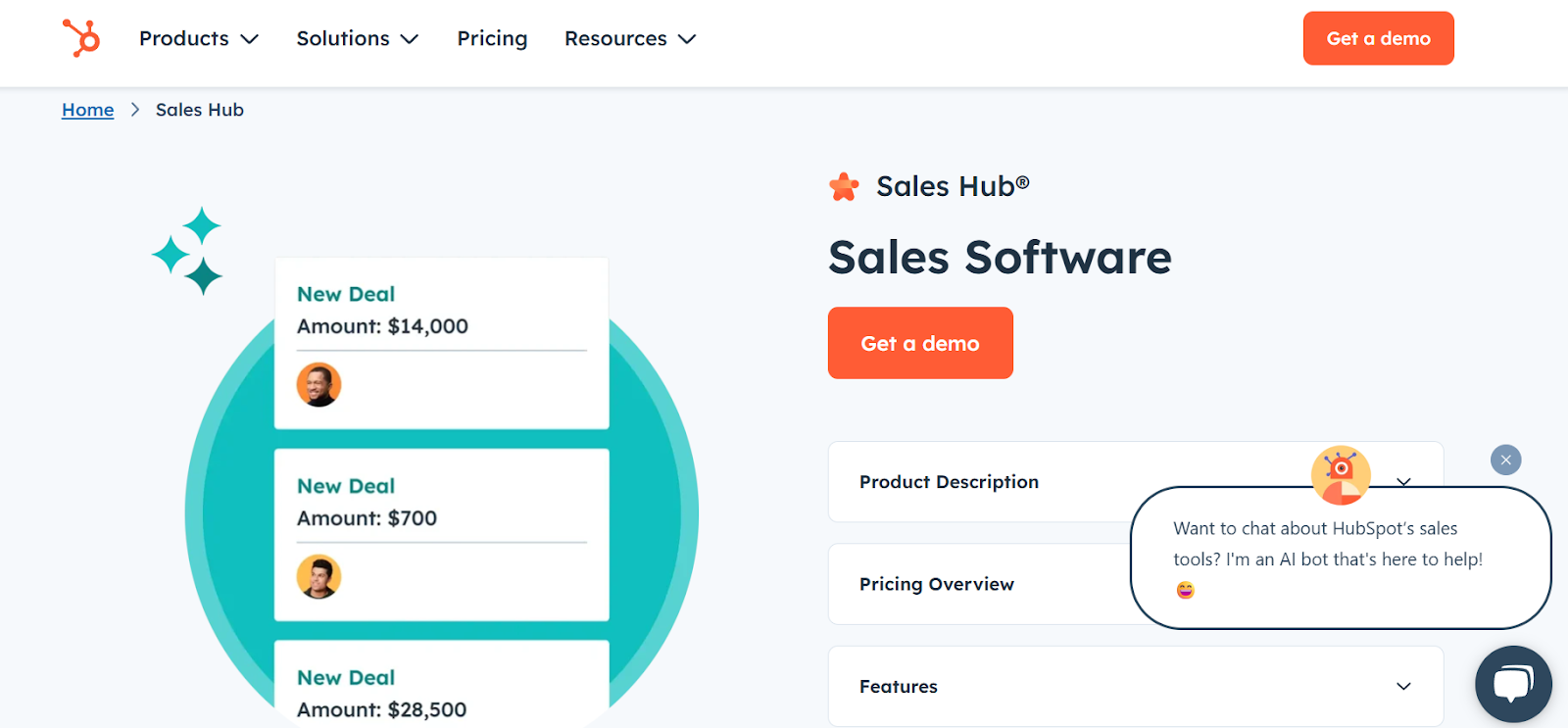Click the Amount: $700 text
This screenshot has height=728, width=1568.
point(367,518)
